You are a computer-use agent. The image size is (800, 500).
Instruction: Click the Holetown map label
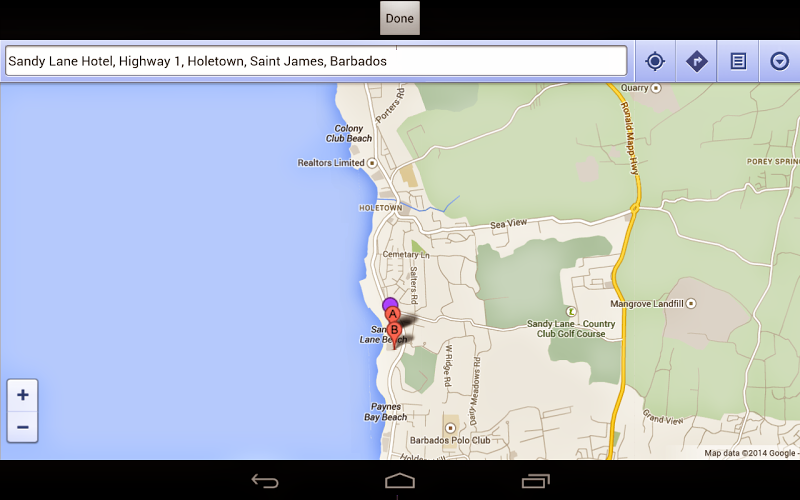point(381,208)
